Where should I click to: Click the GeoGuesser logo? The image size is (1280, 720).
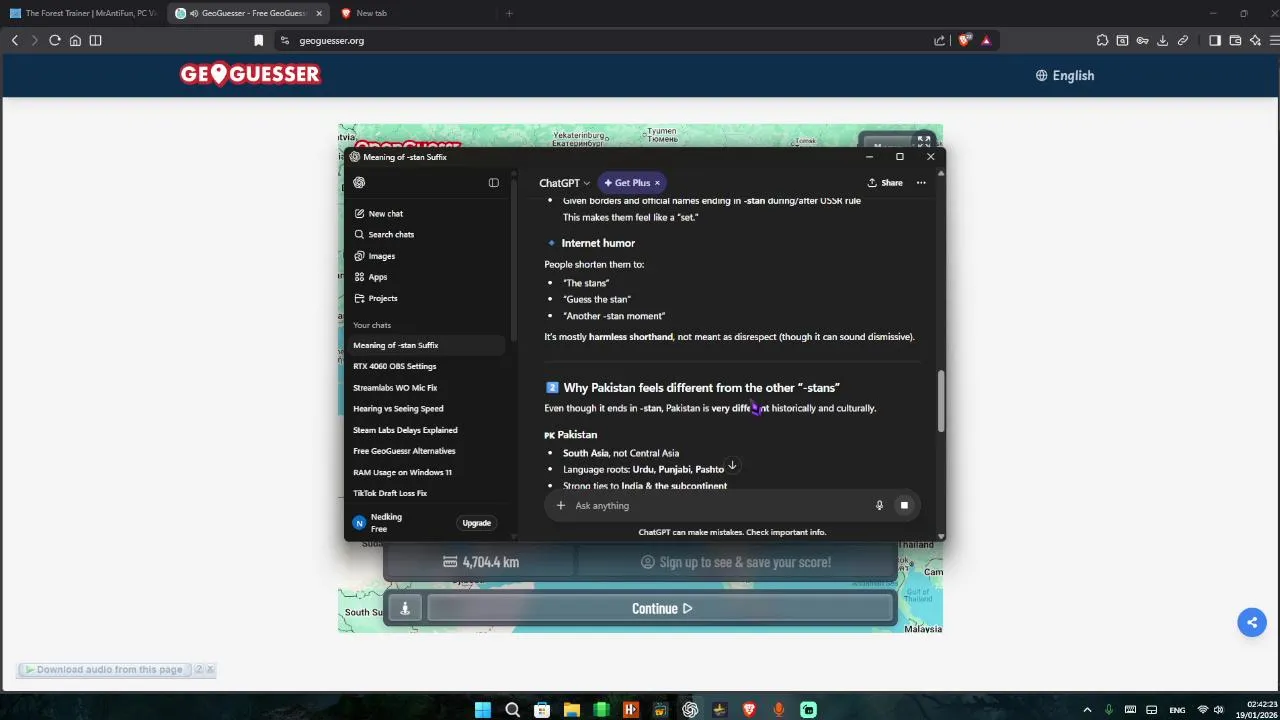coord(250,74)
